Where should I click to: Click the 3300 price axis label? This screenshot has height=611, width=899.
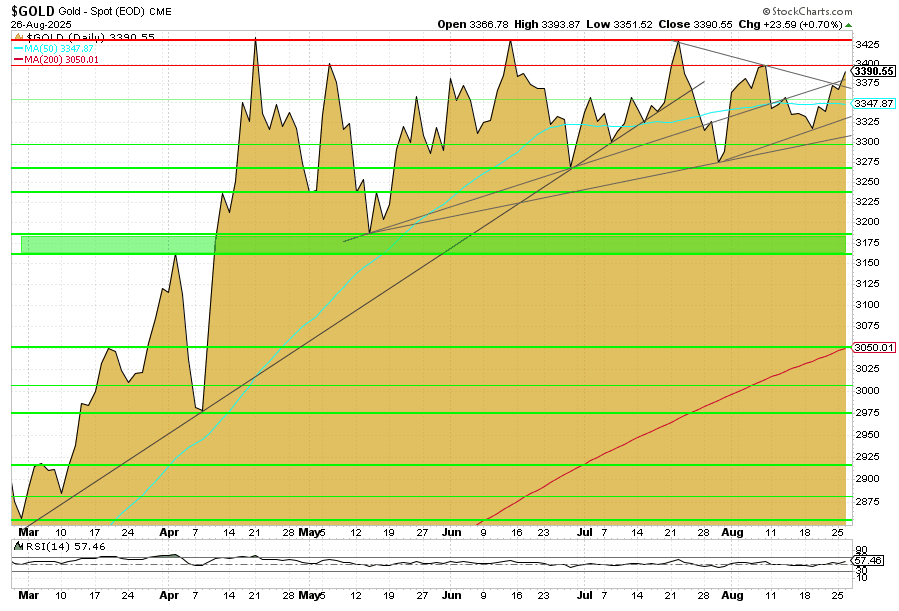(867, 142)
